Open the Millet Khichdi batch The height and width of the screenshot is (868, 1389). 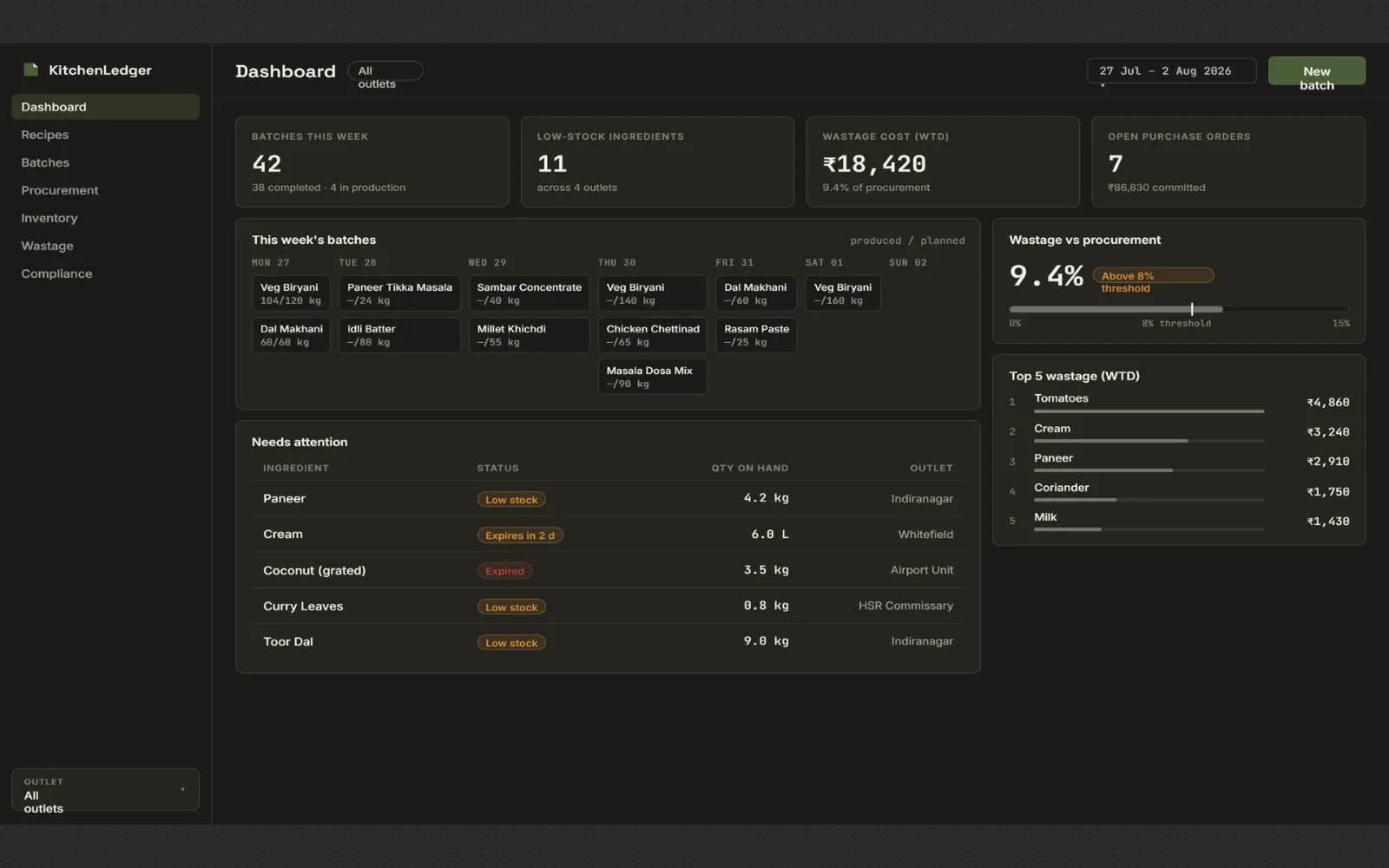(x=529, y=335)
